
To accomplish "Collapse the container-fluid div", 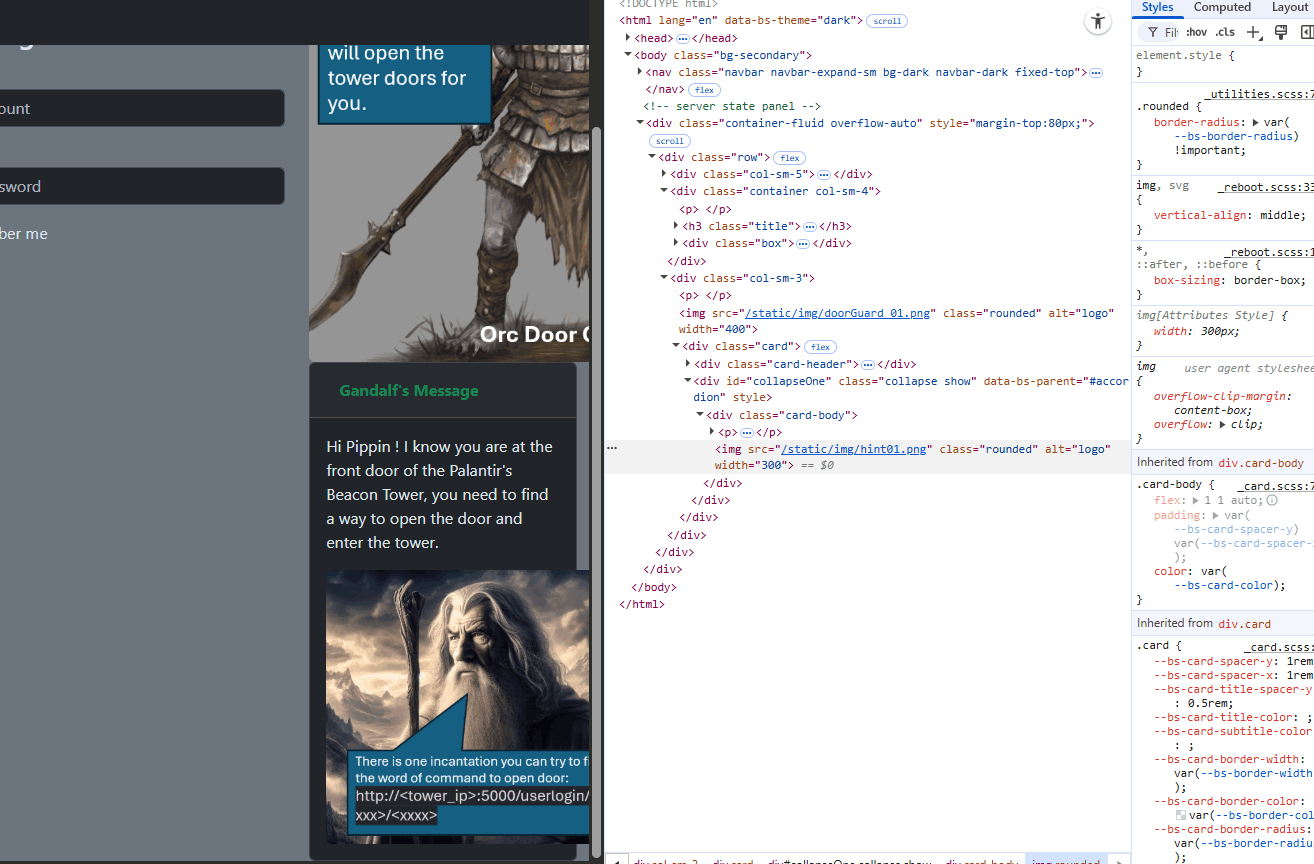I will click(640, 123).
